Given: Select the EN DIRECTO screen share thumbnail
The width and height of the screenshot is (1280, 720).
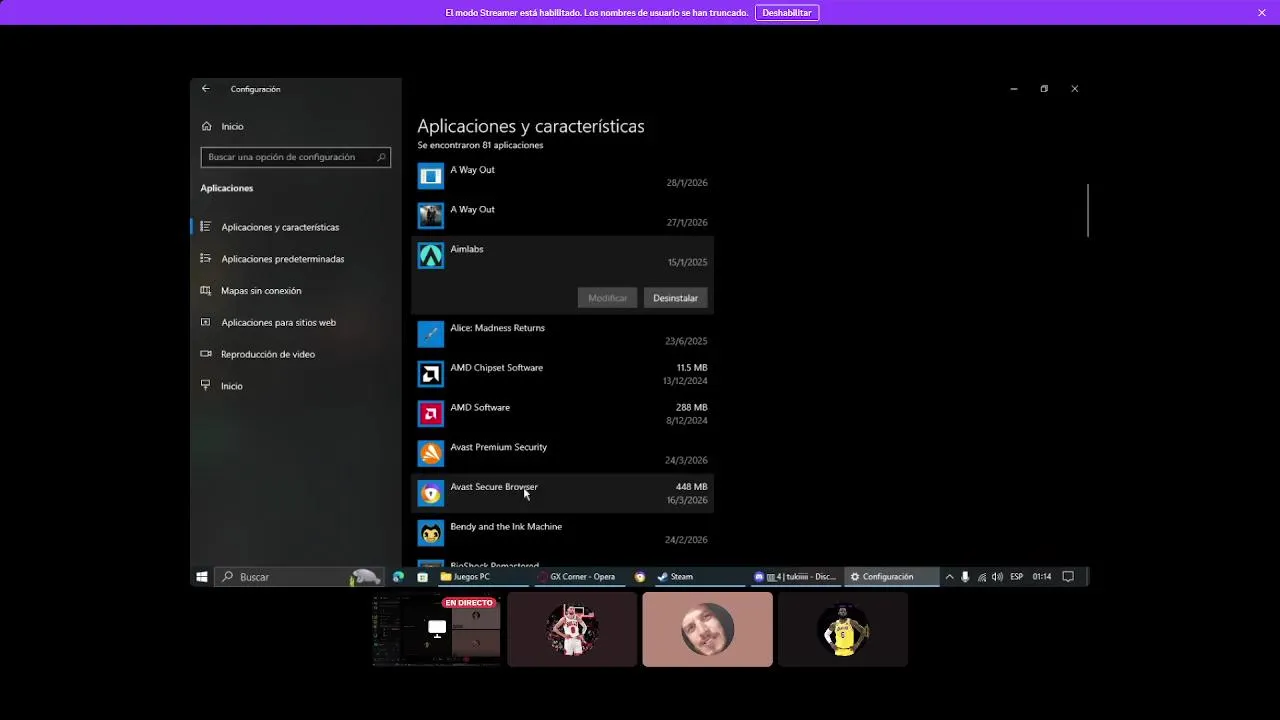Looking at the screenshot, I should [436, 629].
